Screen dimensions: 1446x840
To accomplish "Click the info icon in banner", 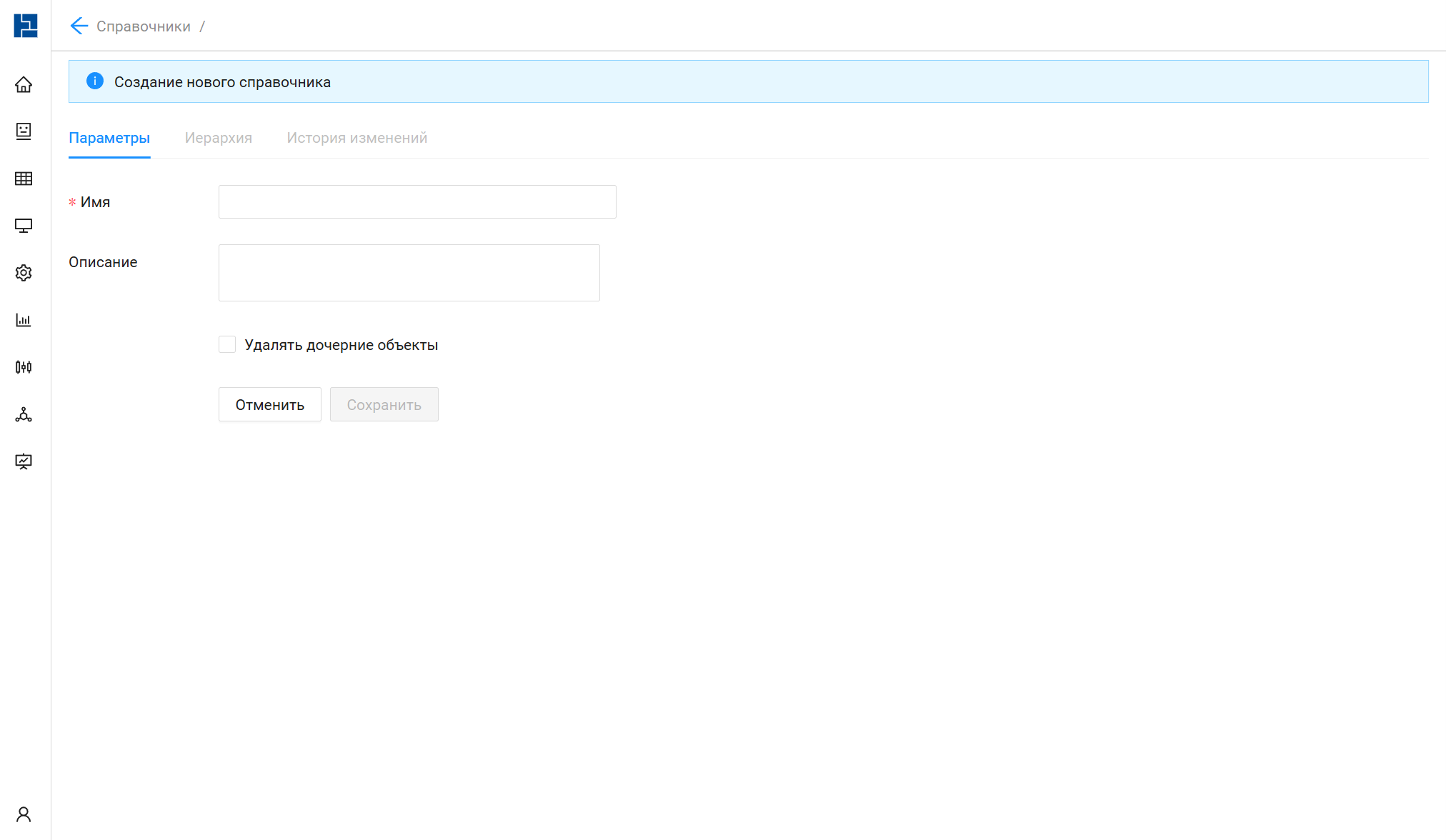I will [95, 81].
